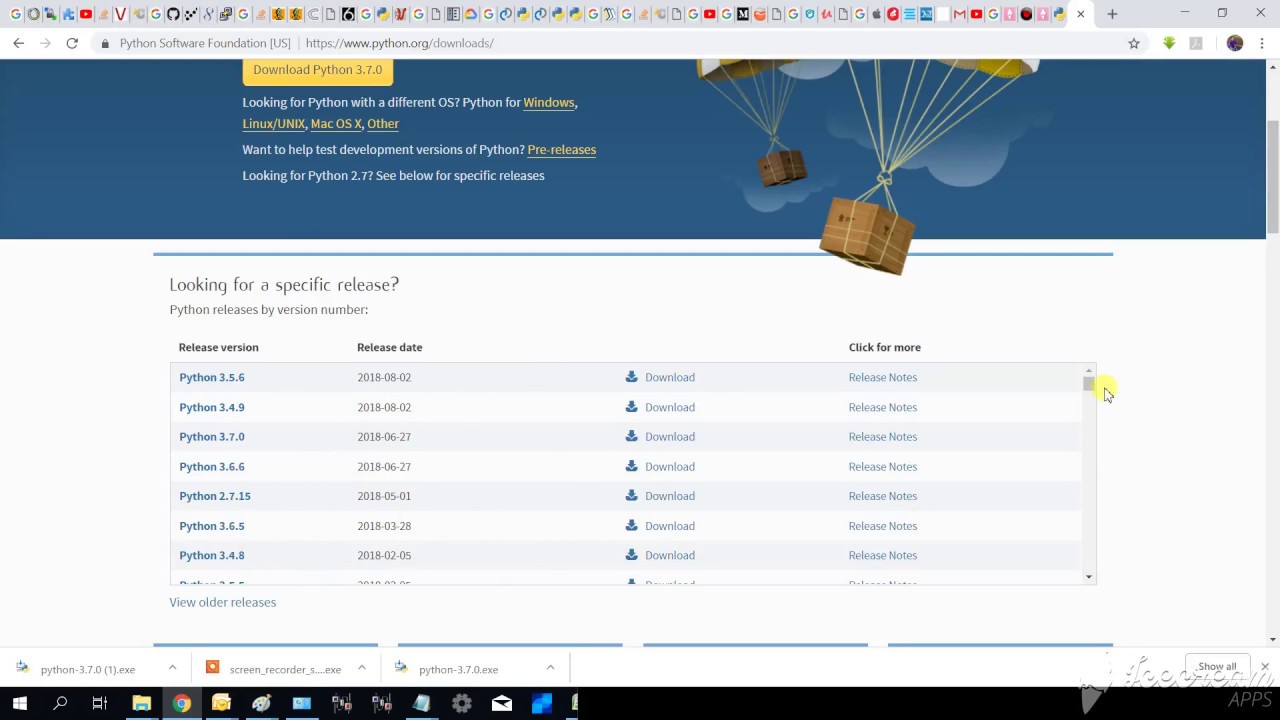The height and width of the screenshot is (720, 1280).
Task: Open the Mail app on the taskbar
Action: click(502, 703)
